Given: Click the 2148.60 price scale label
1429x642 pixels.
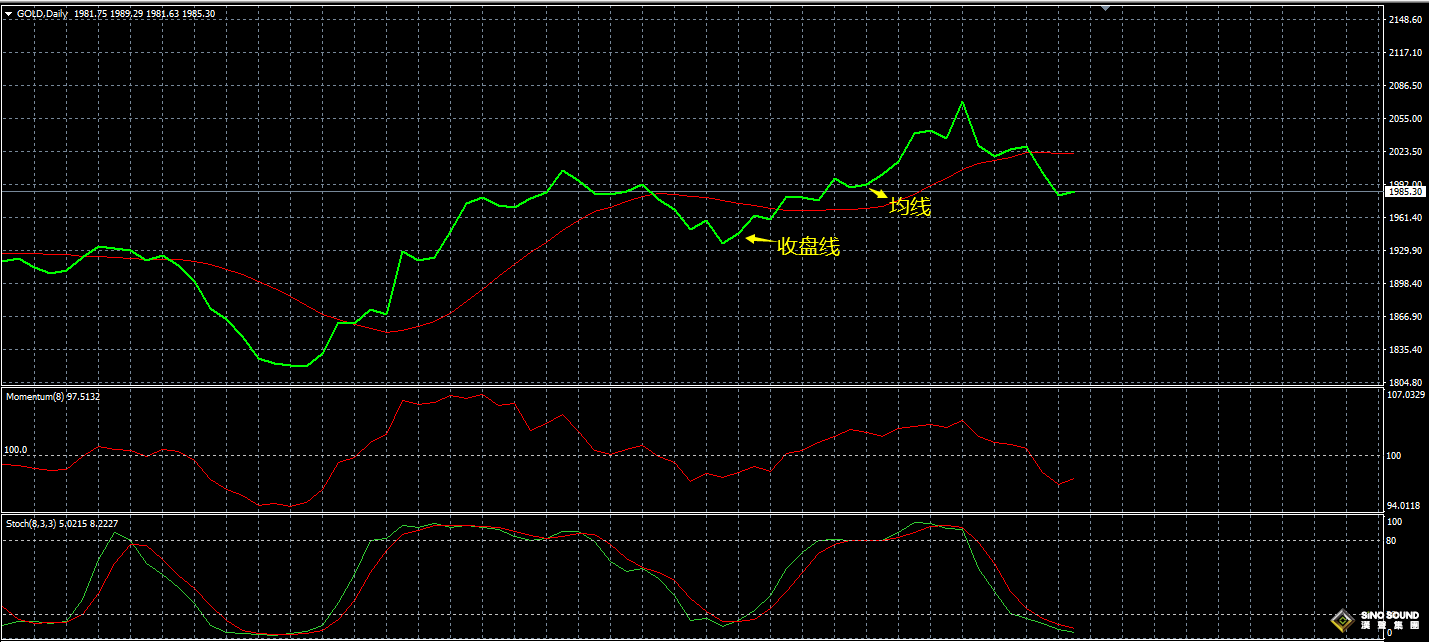Looking at the screenshot, I should [1405, 20].
